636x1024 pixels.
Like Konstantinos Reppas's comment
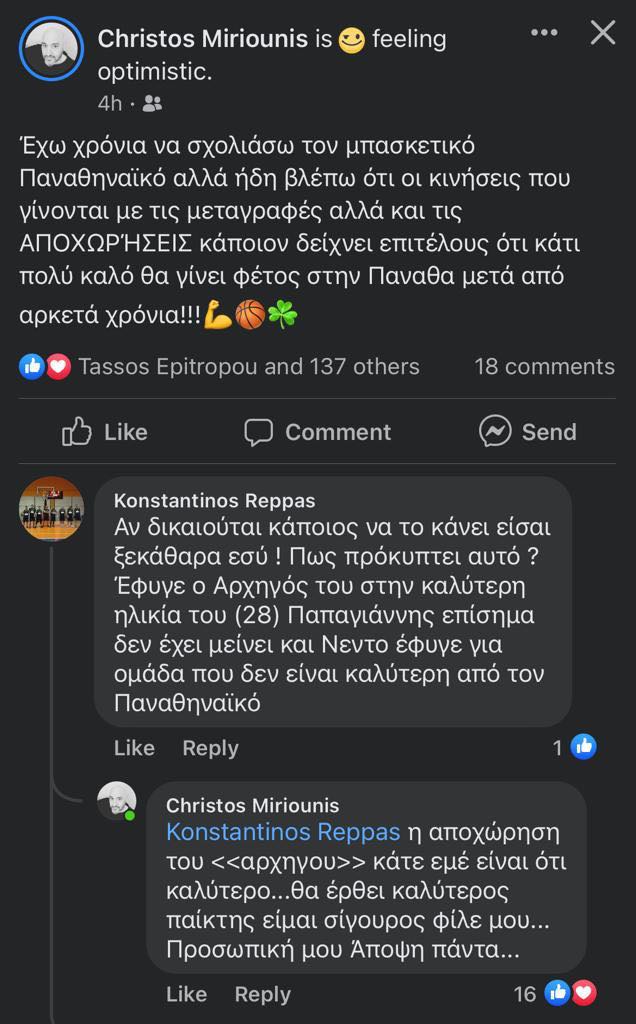(134, 748)
